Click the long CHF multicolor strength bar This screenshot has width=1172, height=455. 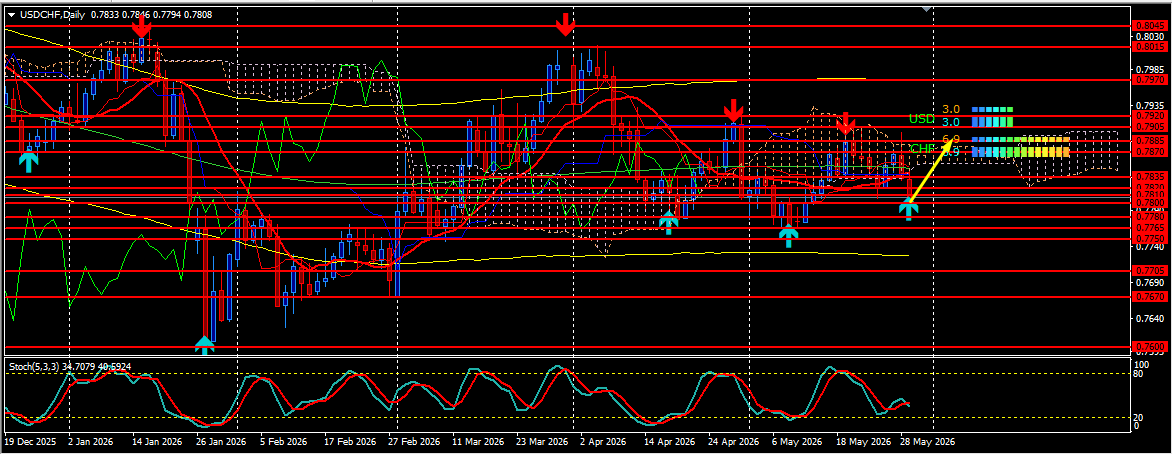[1020, 152]
